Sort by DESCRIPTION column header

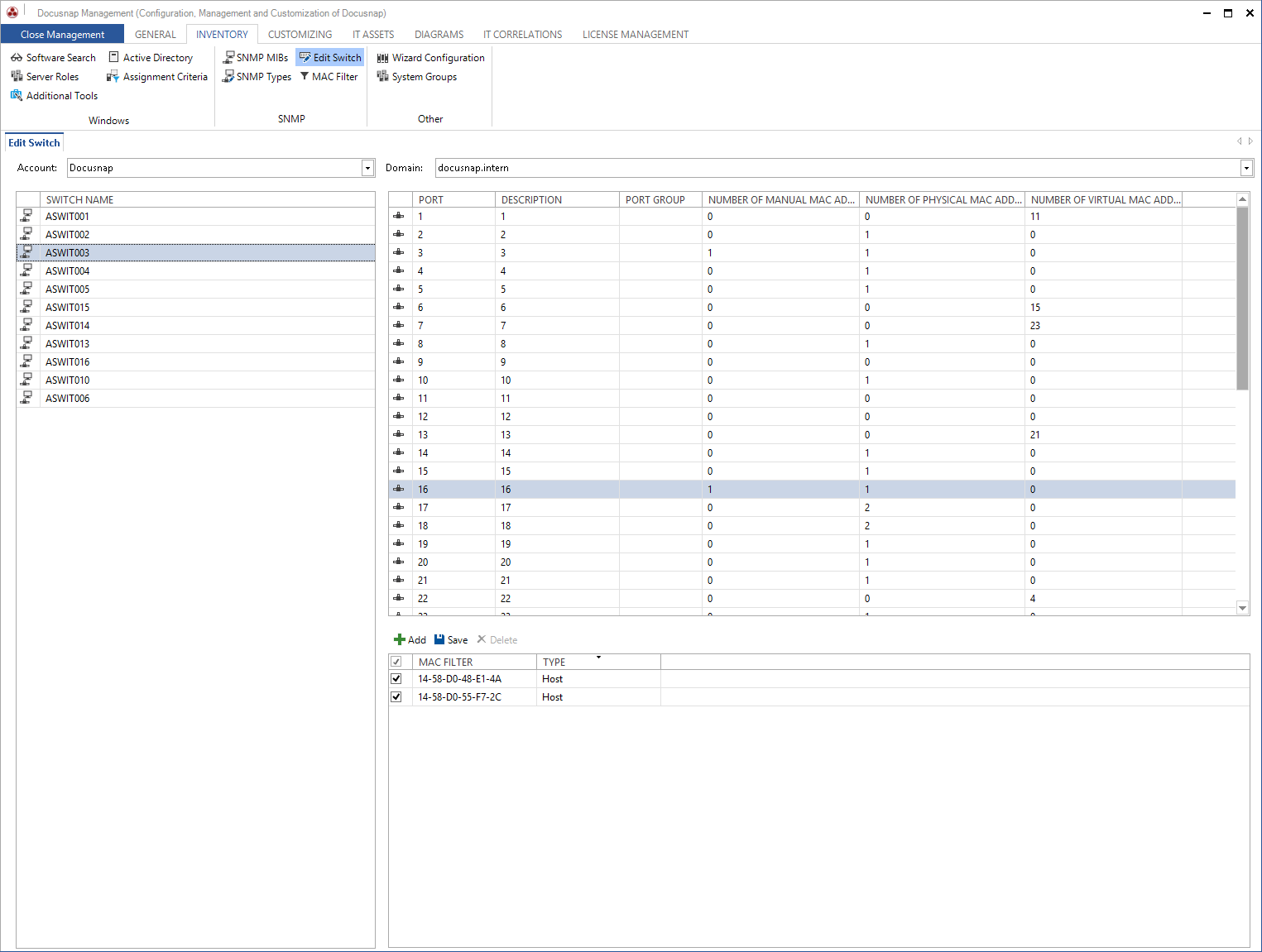[558, 199]
